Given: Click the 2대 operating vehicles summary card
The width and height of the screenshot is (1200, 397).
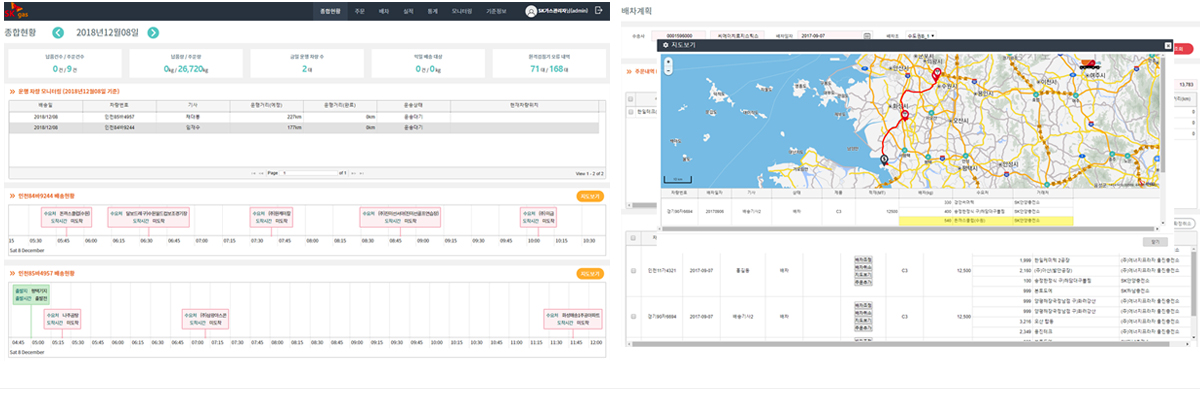Looking at the screenshot, I should 307,64.
